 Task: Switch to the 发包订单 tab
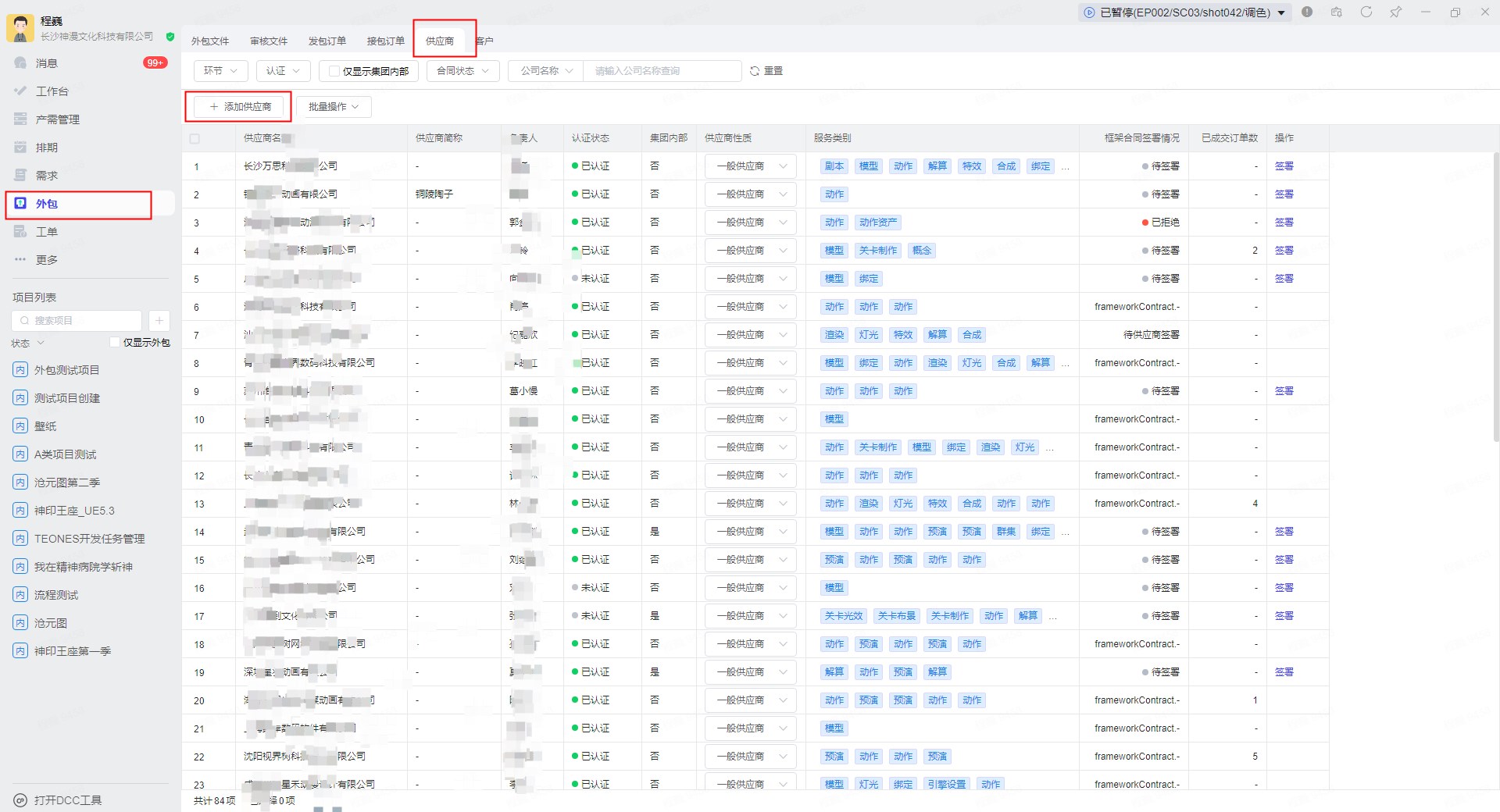coord(327,41)
